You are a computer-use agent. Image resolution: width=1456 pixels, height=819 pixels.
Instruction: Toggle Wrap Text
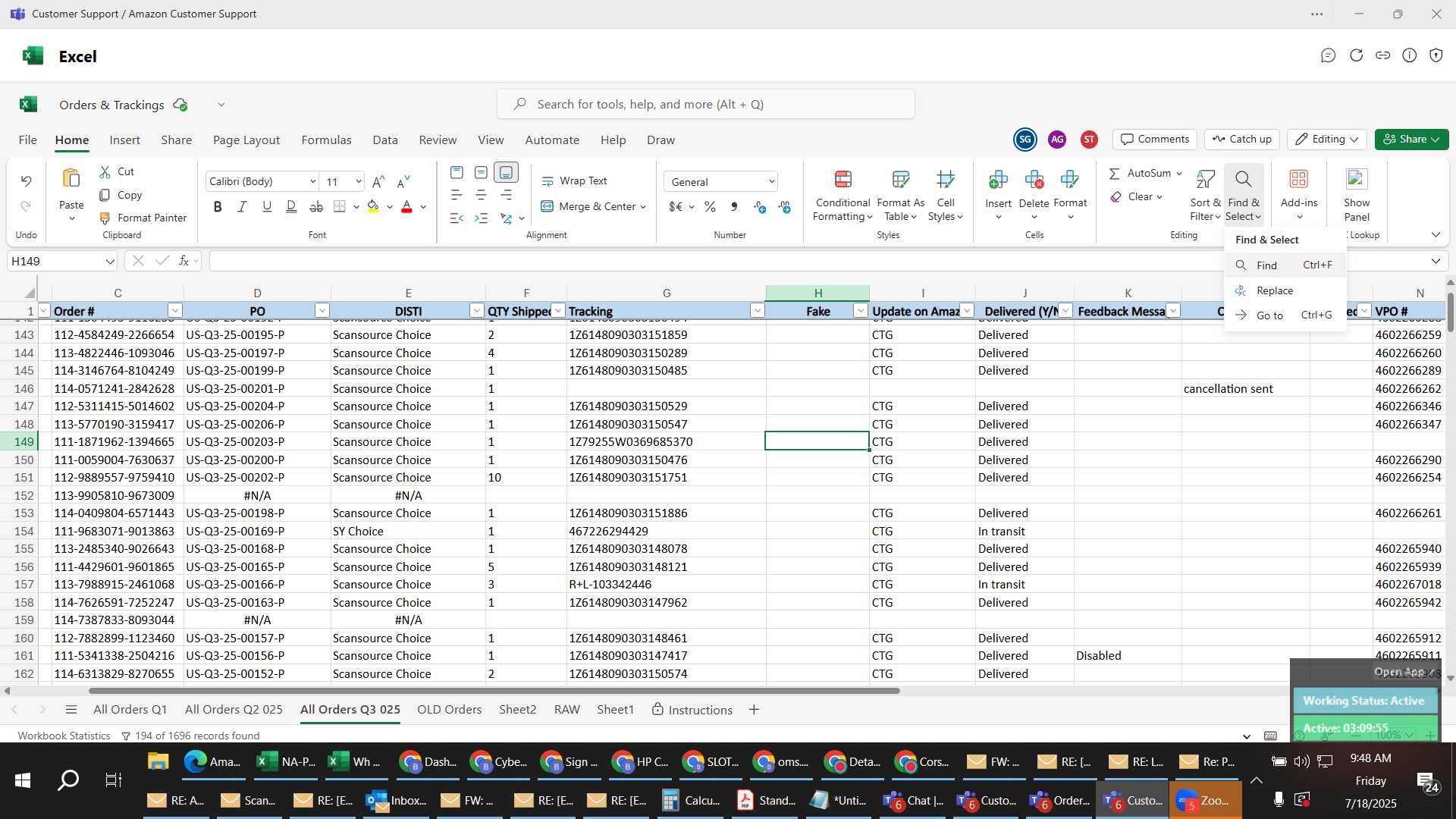coord(574,180)
